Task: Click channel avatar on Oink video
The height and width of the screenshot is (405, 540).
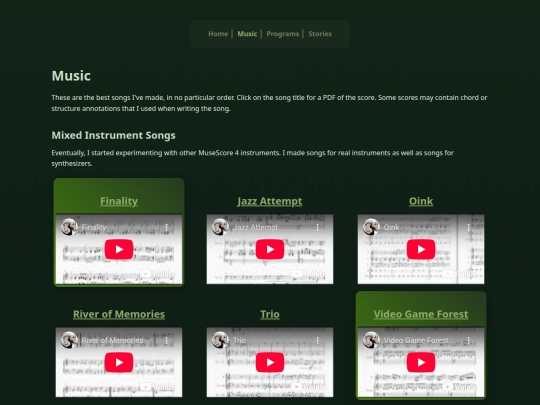Action: (x=371, y=227)
